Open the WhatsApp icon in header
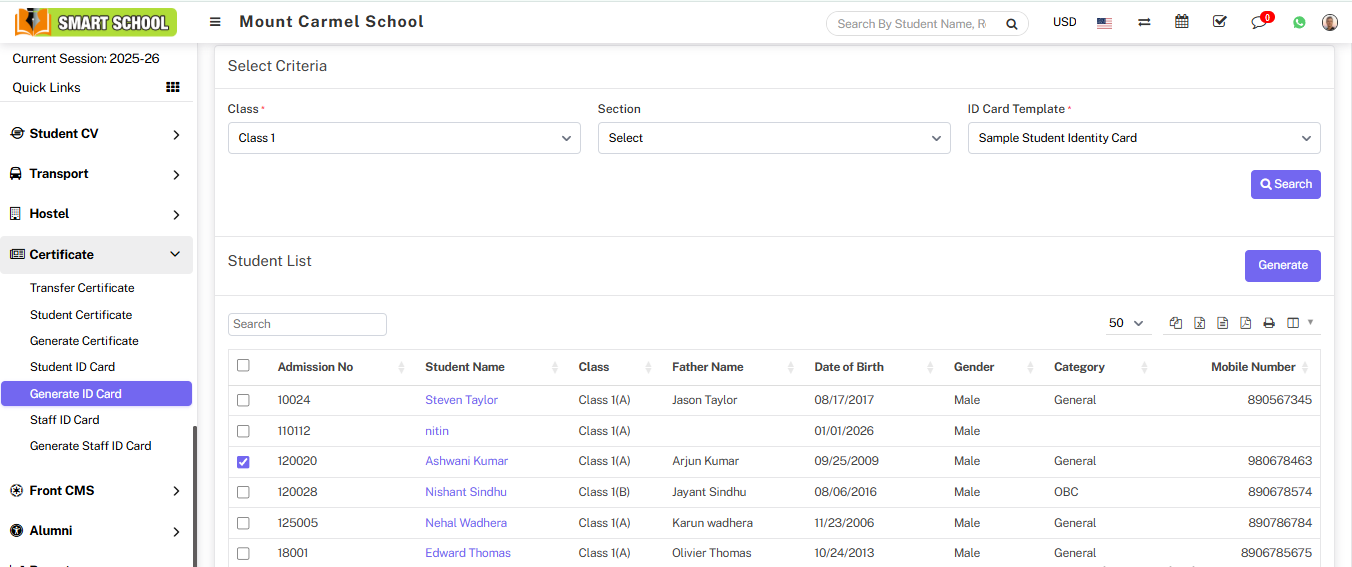 tap(1299, 22)
